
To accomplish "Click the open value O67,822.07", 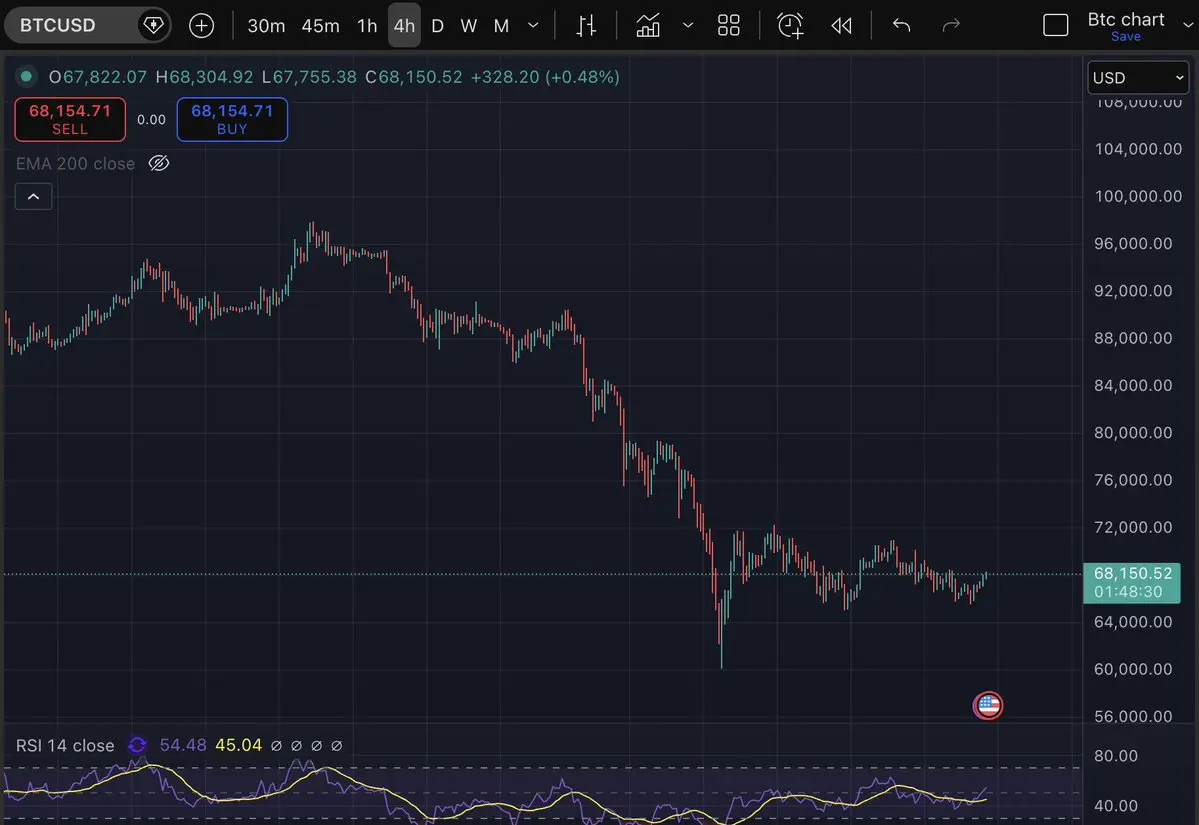I will tap(97, 77).
